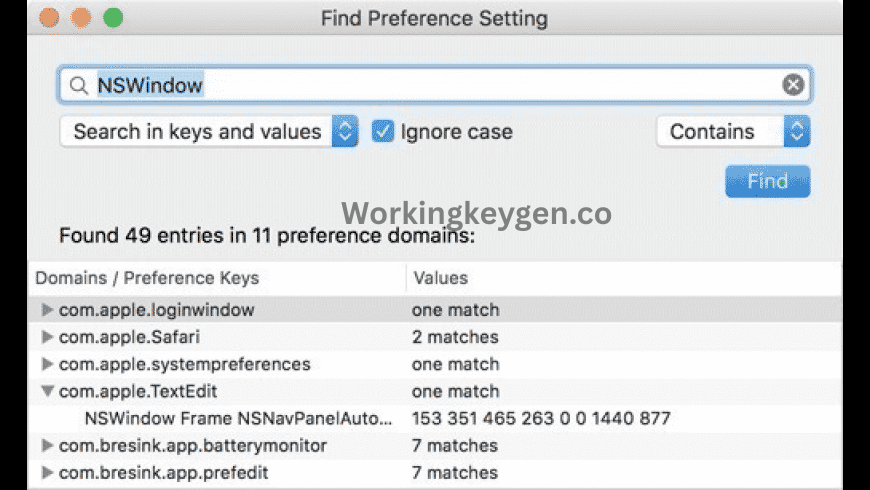The height and width of the screenshot is (490, 870).
Task: Minimize the window with the yellow button
Action: click(x=81, y=18)
